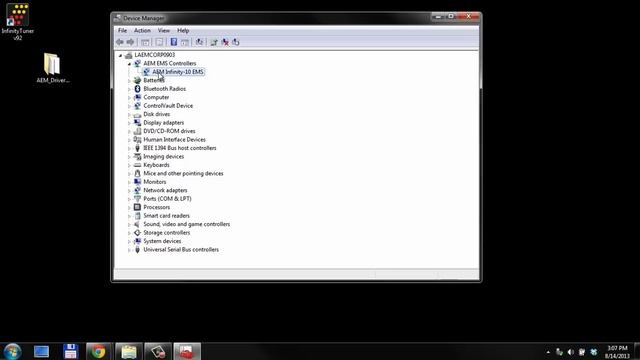Expand the Disk drives node arrow
640x360 pixels.
[x=129, y=114]
